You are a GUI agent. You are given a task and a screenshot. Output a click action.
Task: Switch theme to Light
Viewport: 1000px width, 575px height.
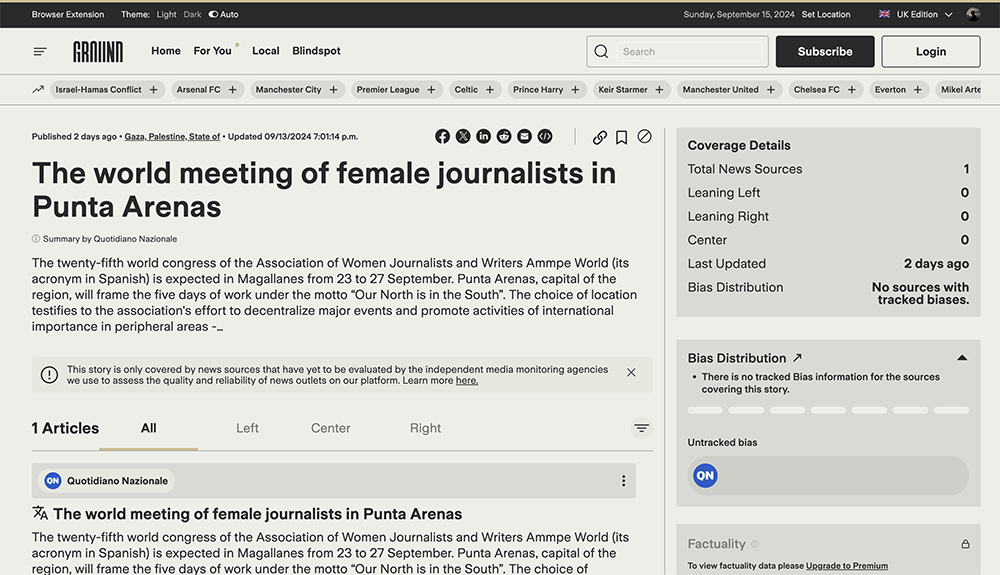coord(166,15)
